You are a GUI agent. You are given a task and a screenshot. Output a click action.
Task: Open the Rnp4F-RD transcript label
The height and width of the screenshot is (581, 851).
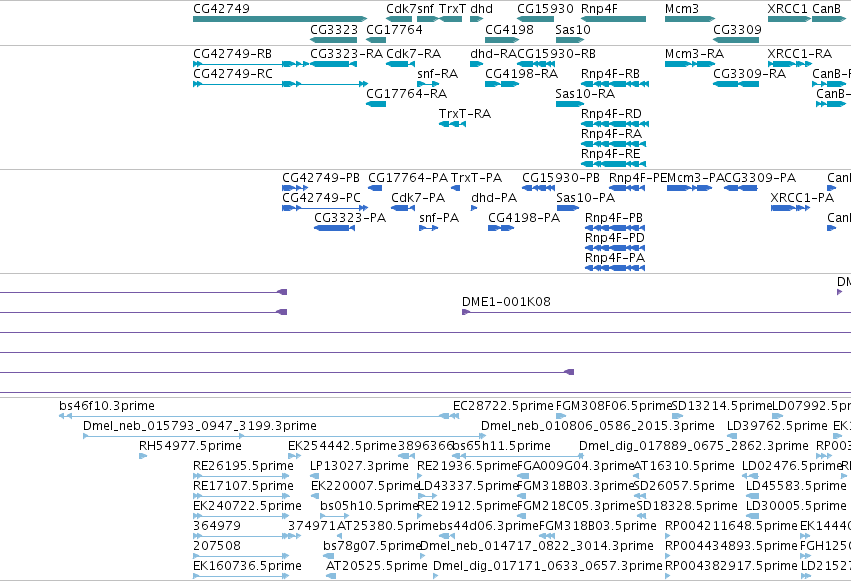click(611, 114)
